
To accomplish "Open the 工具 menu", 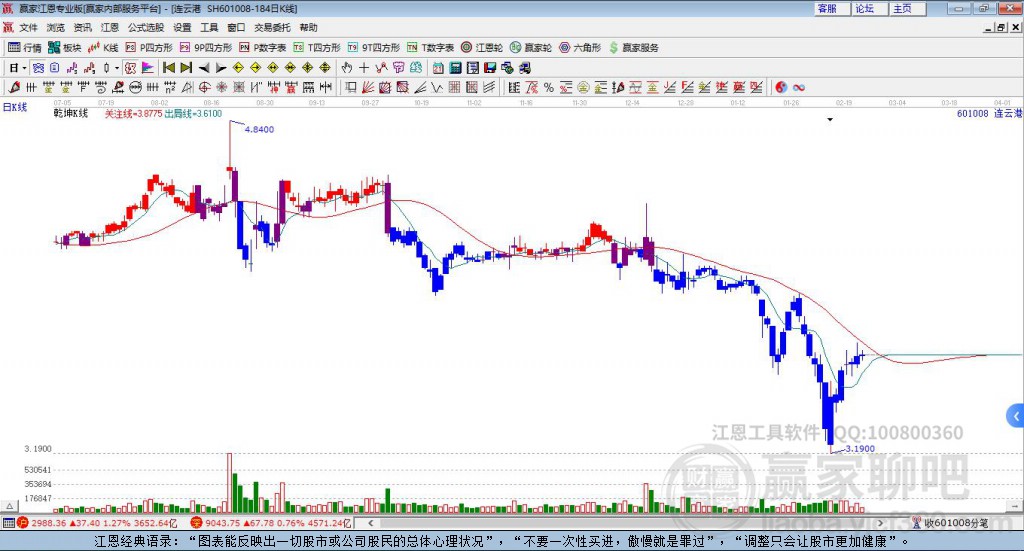I will (209, 27).
